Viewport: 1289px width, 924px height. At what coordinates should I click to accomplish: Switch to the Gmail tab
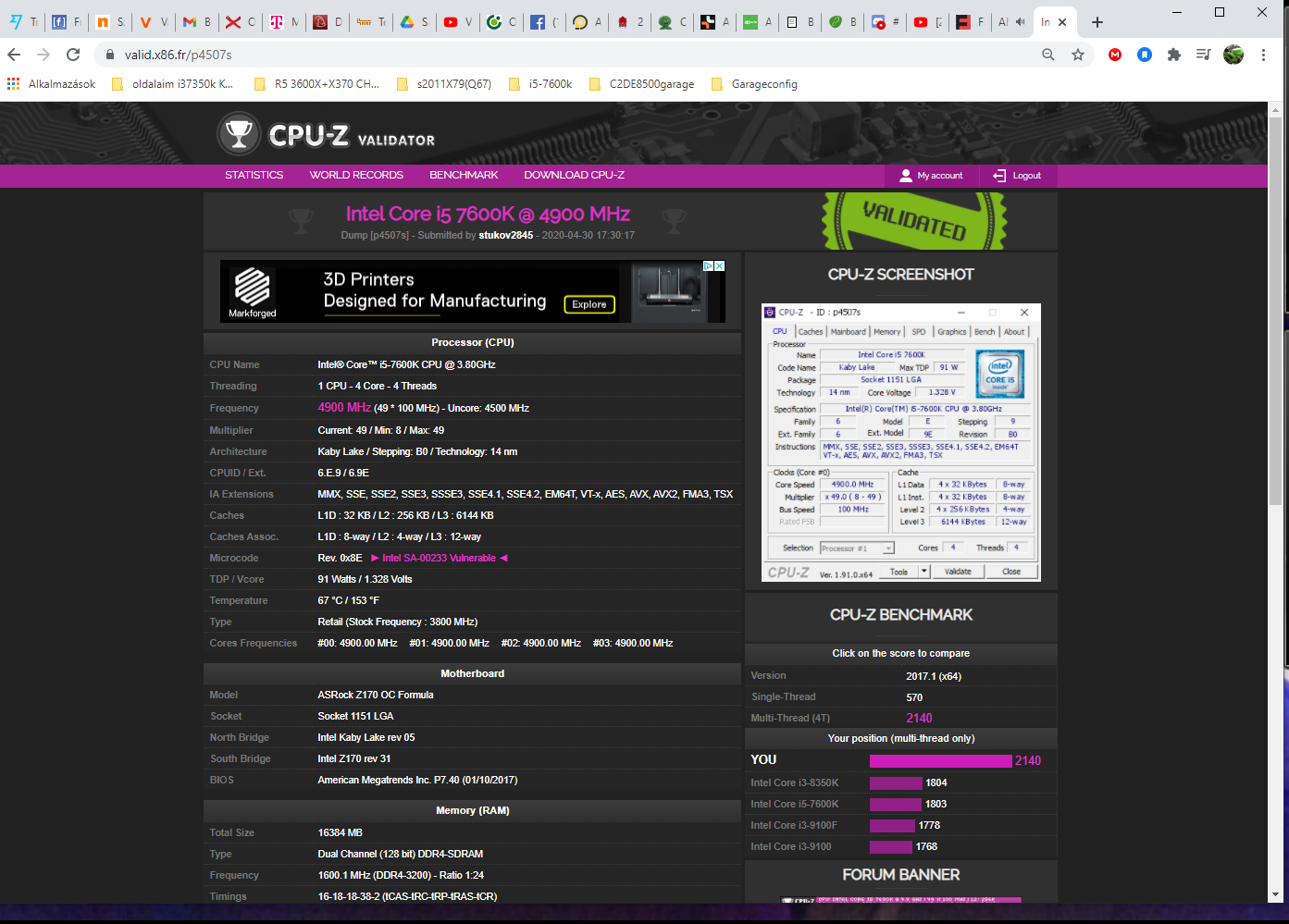[196, 22]
